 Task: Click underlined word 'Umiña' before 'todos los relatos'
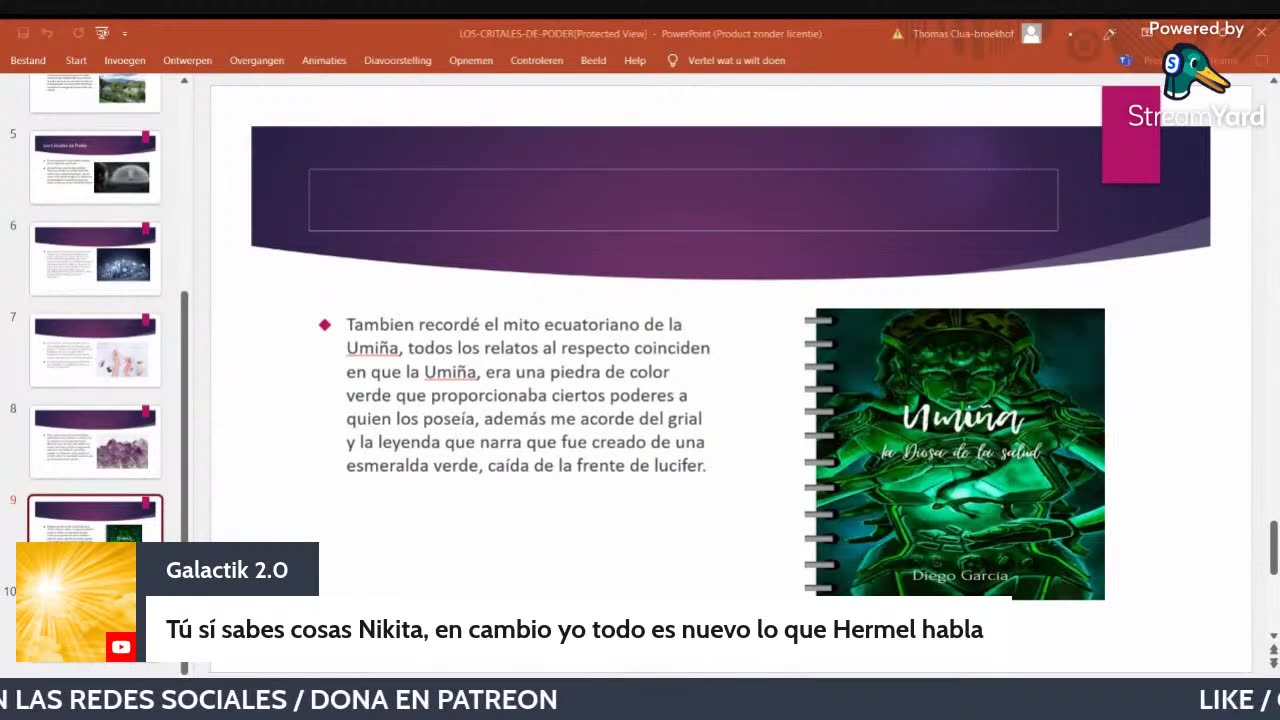[373, 348]
